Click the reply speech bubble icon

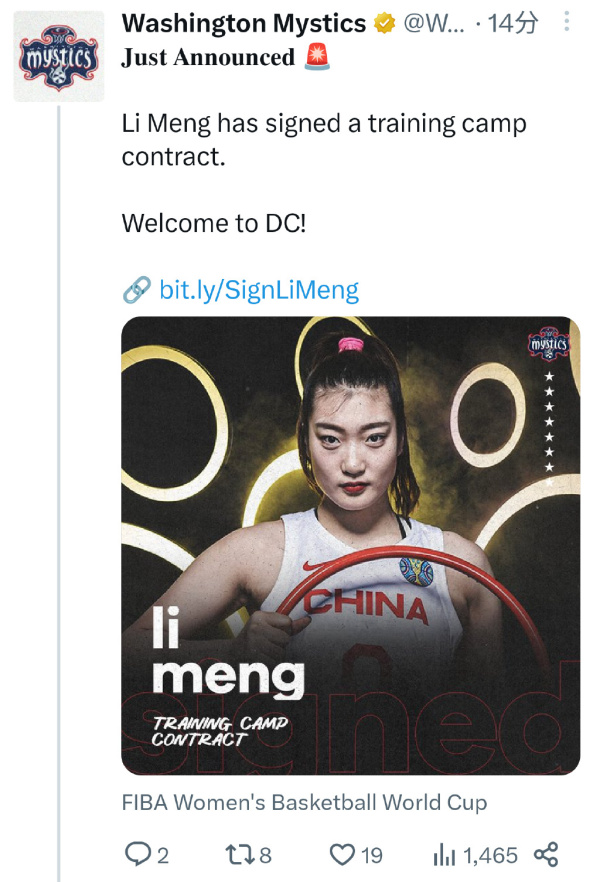[137, 854]
